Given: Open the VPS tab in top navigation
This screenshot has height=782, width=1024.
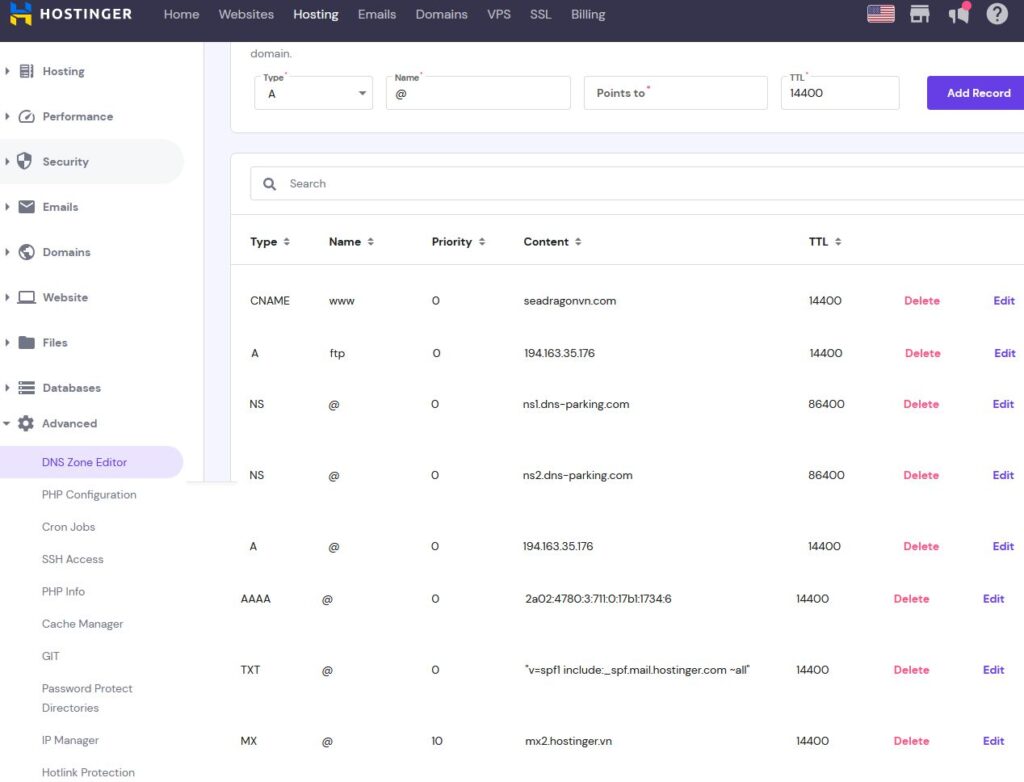Looking at the screenshot, I should 498,14.
